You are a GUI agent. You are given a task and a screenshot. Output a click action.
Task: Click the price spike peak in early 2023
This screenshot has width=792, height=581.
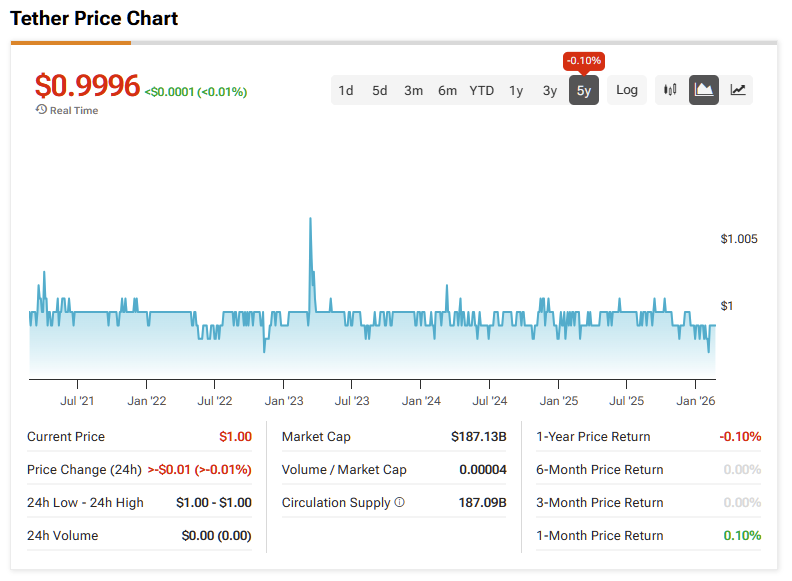click(x=310, y=219)
